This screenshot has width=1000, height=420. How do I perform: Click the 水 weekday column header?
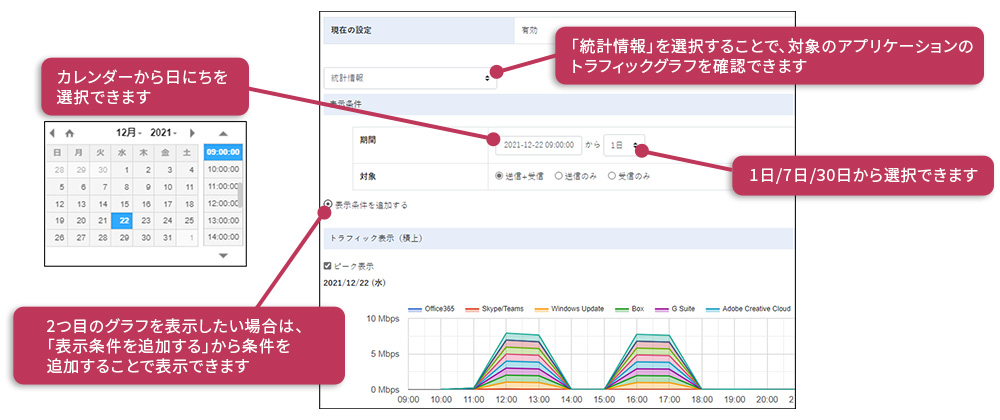click(x=121, y=153)
